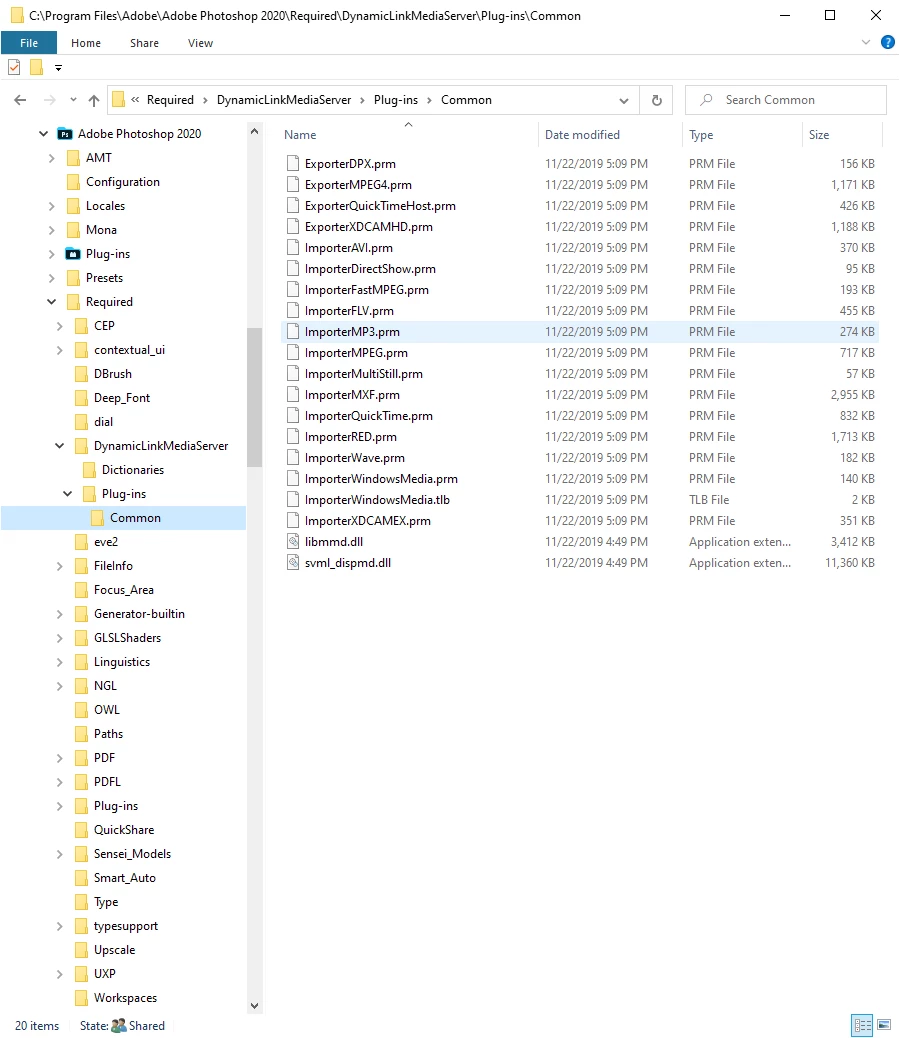Click the TLB File type cell
Image resolution: width=900 pixels, height=1038 pixels.
click(709, 500)
